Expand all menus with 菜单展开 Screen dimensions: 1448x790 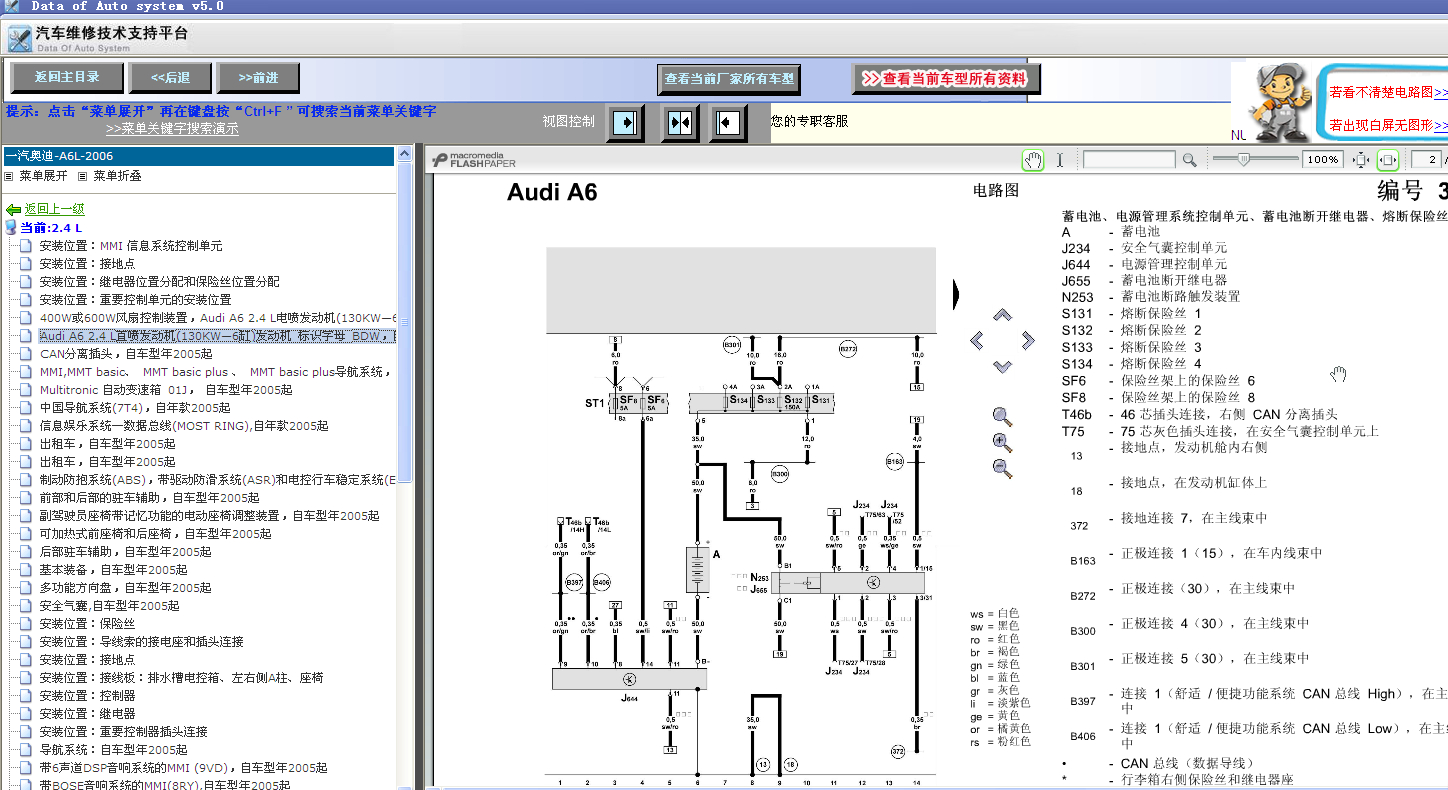click(43, 176)
